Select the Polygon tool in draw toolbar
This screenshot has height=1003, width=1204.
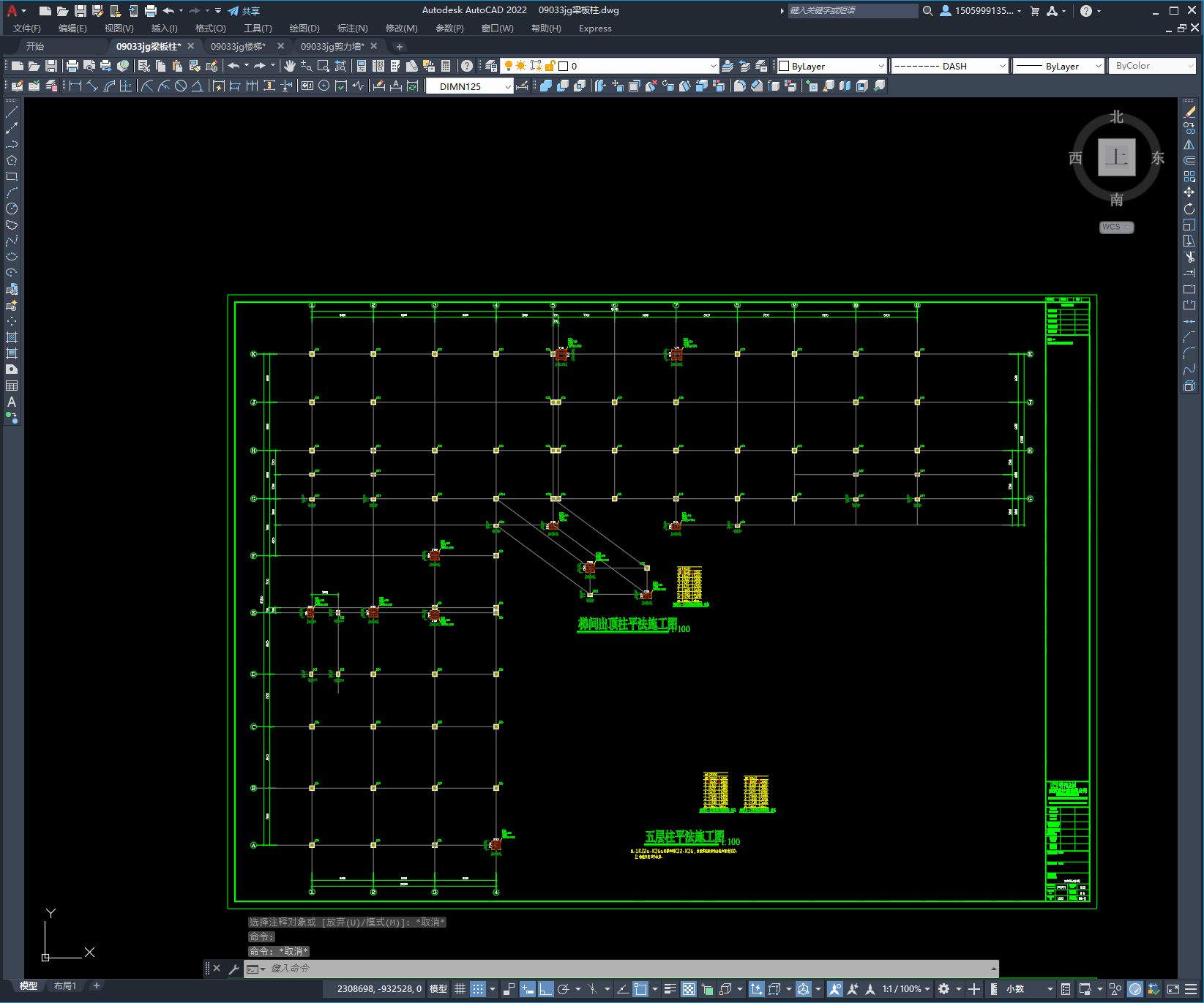point(12,160)
